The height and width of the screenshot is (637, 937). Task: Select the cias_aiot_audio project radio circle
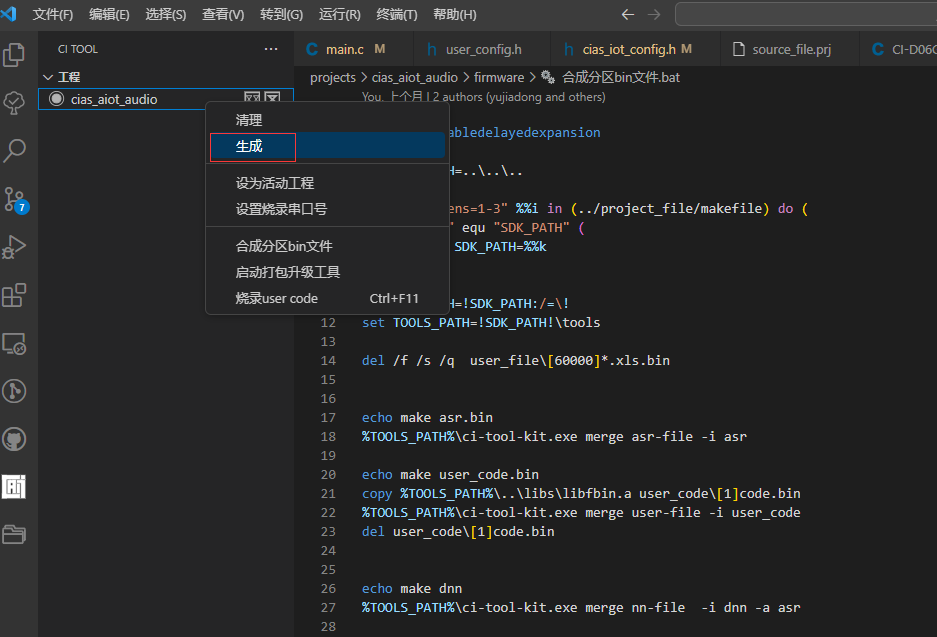coord(56,99)
